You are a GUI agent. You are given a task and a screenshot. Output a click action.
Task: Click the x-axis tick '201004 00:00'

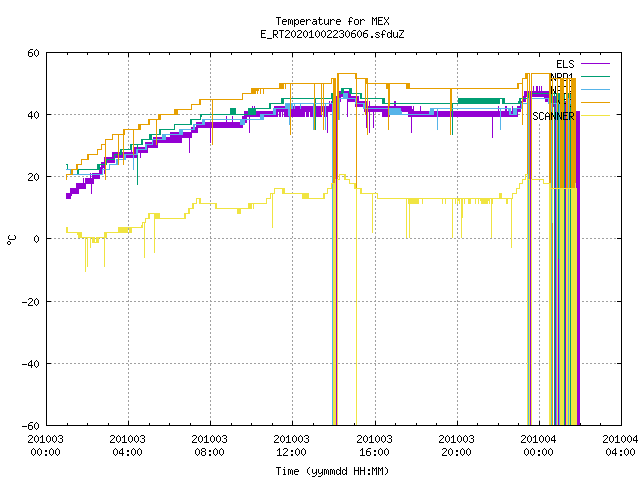coord(538,446)
